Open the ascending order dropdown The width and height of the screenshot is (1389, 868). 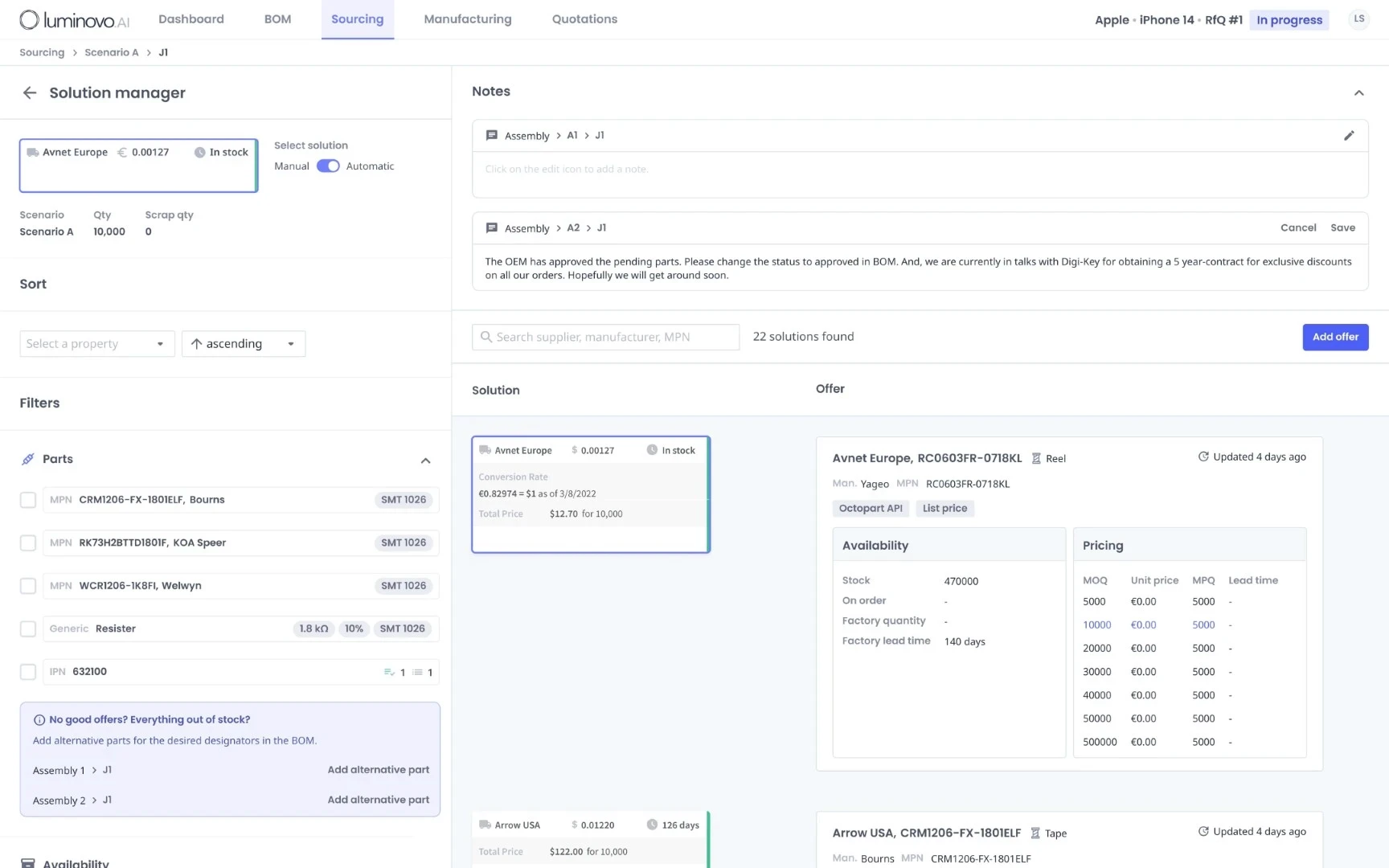244,344
